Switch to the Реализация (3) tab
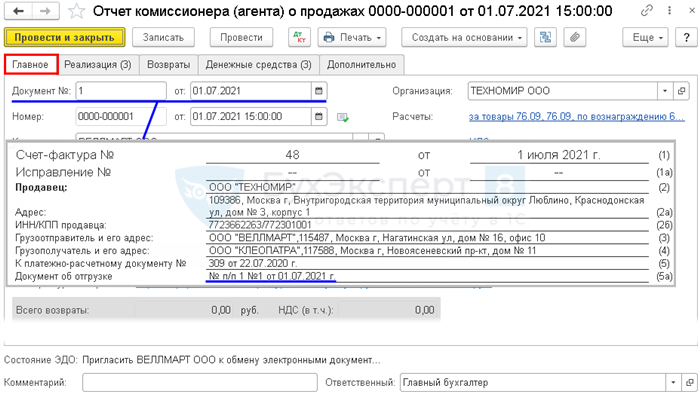700x394 pixels. point(98,65)
